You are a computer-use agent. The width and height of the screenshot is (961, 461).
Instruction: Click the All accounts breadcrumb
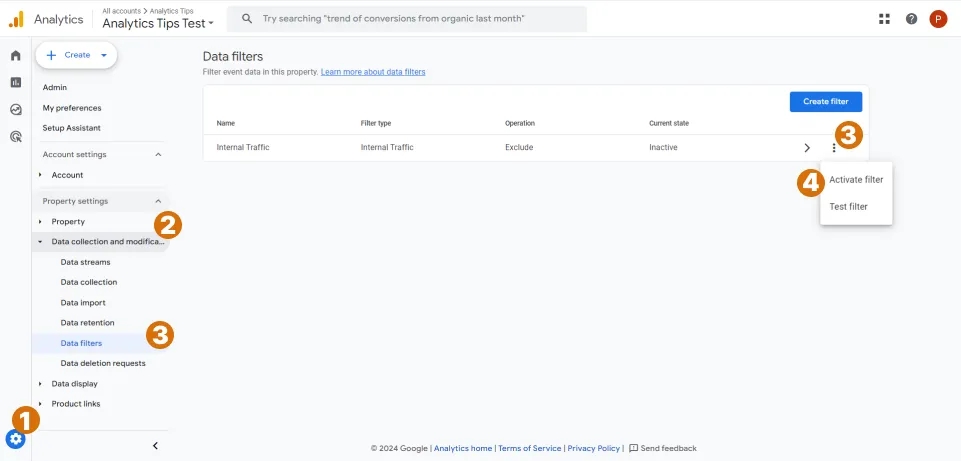(x=121, y=11)
